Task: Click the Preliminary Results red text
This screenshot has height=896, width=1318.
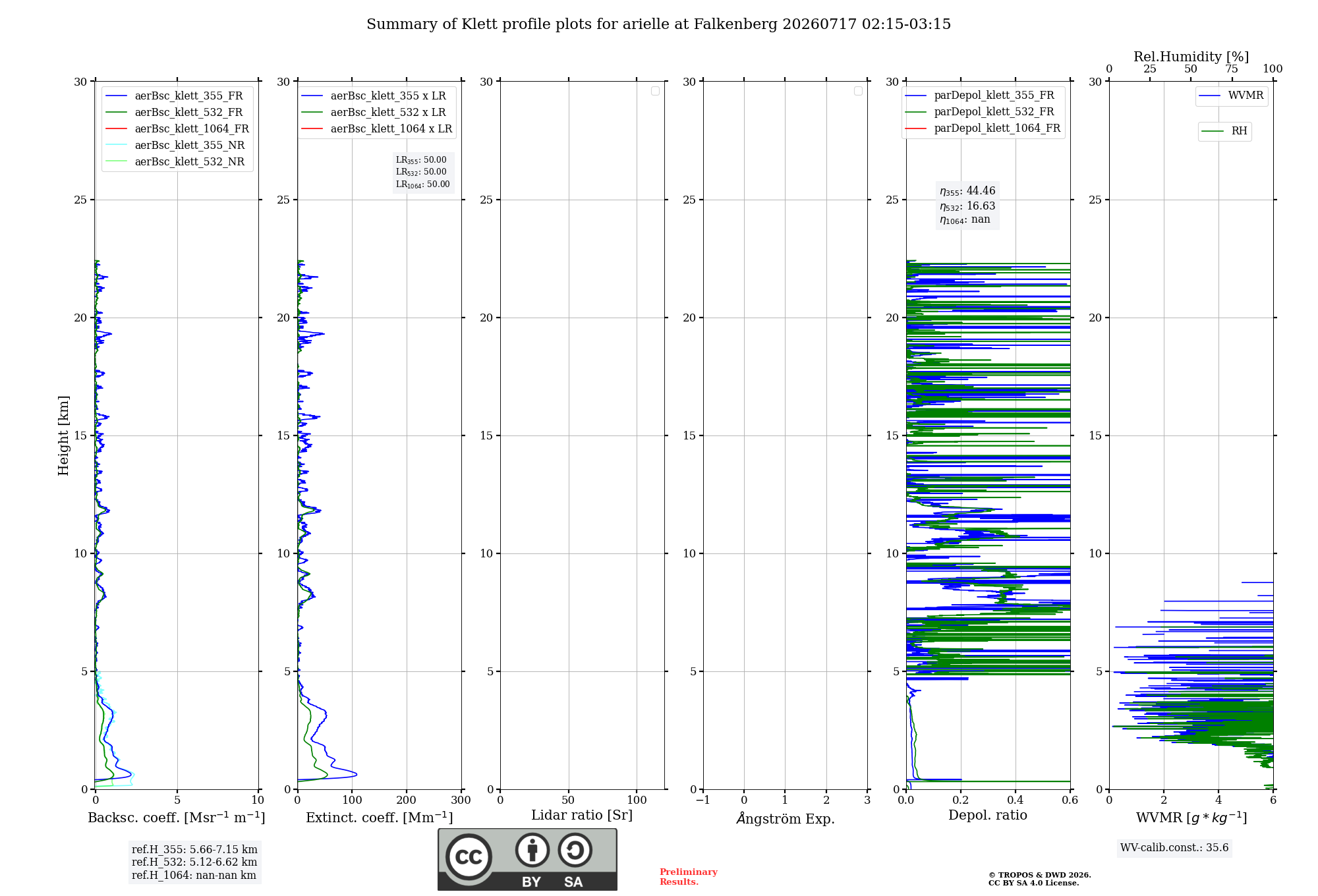Action: [x=689, y=877]
